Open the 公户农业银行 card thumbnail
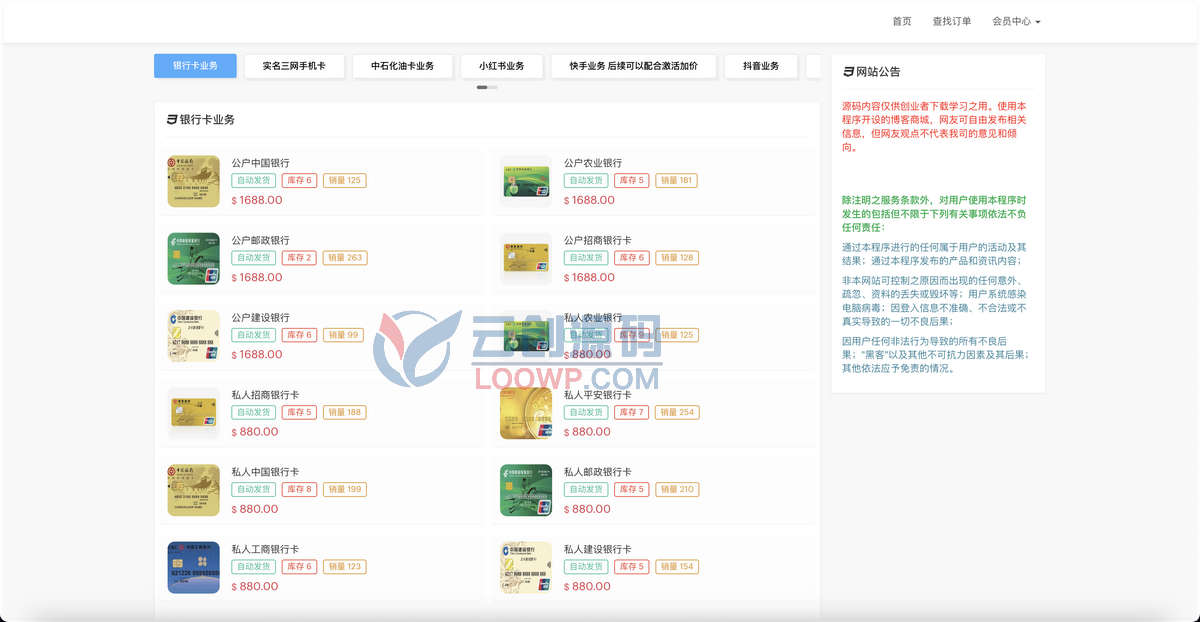This screenshot has width=1200, height=622. [526, 182]
